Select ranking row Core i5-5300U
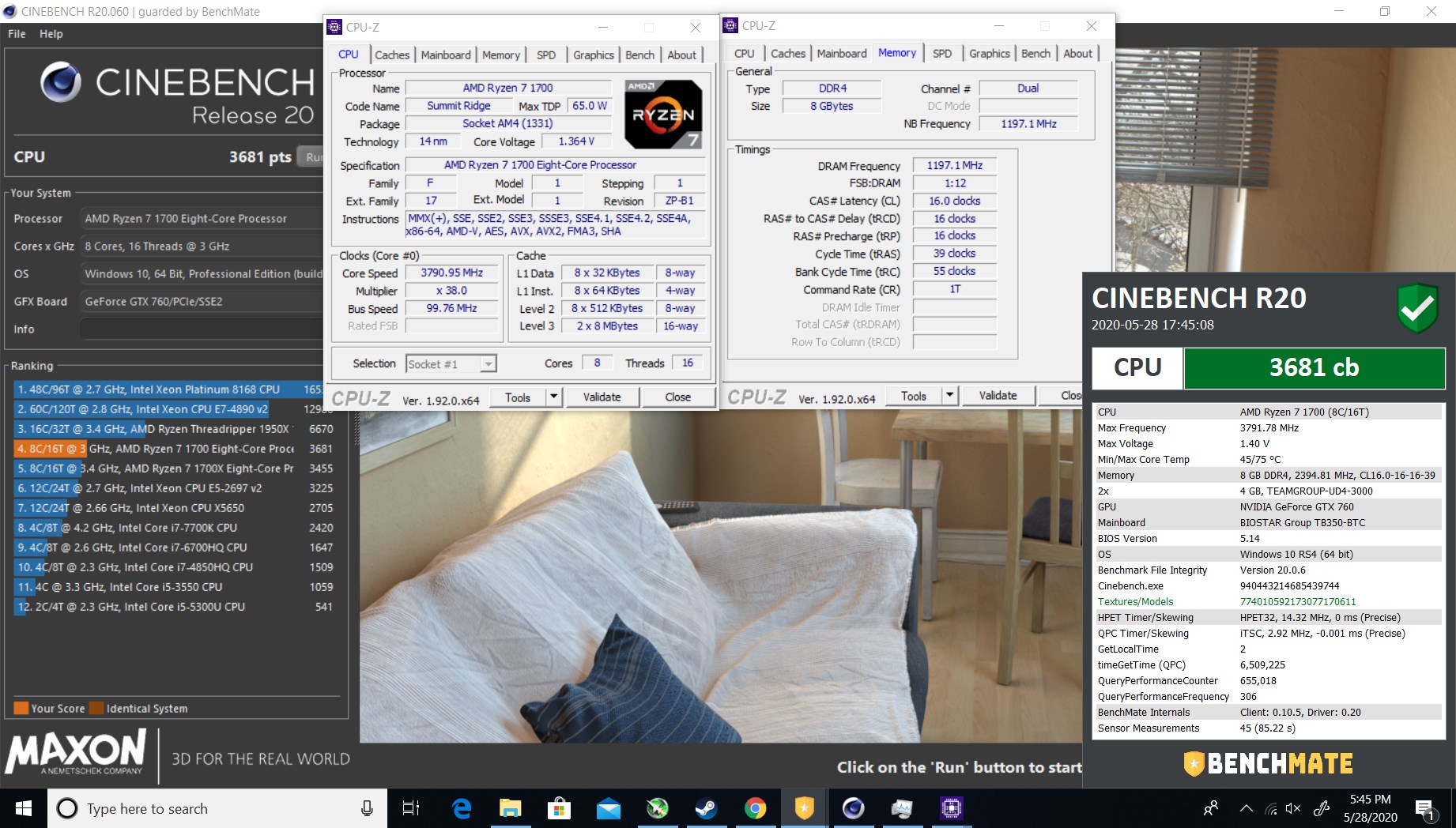 click(x=174, y=607)
